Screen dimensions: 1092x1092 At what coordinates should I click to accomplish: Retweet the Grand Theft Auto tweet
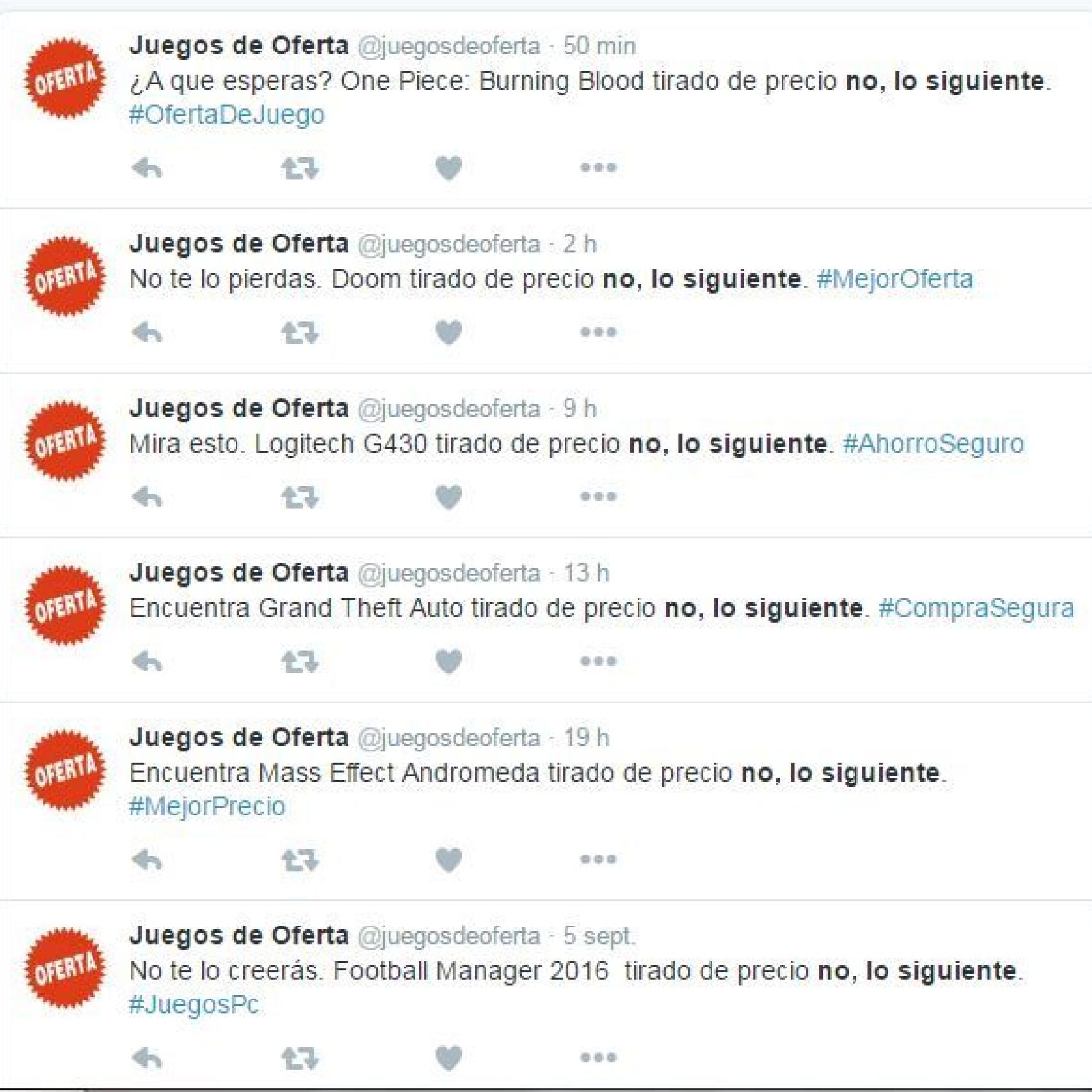click(x=300, y=662)
